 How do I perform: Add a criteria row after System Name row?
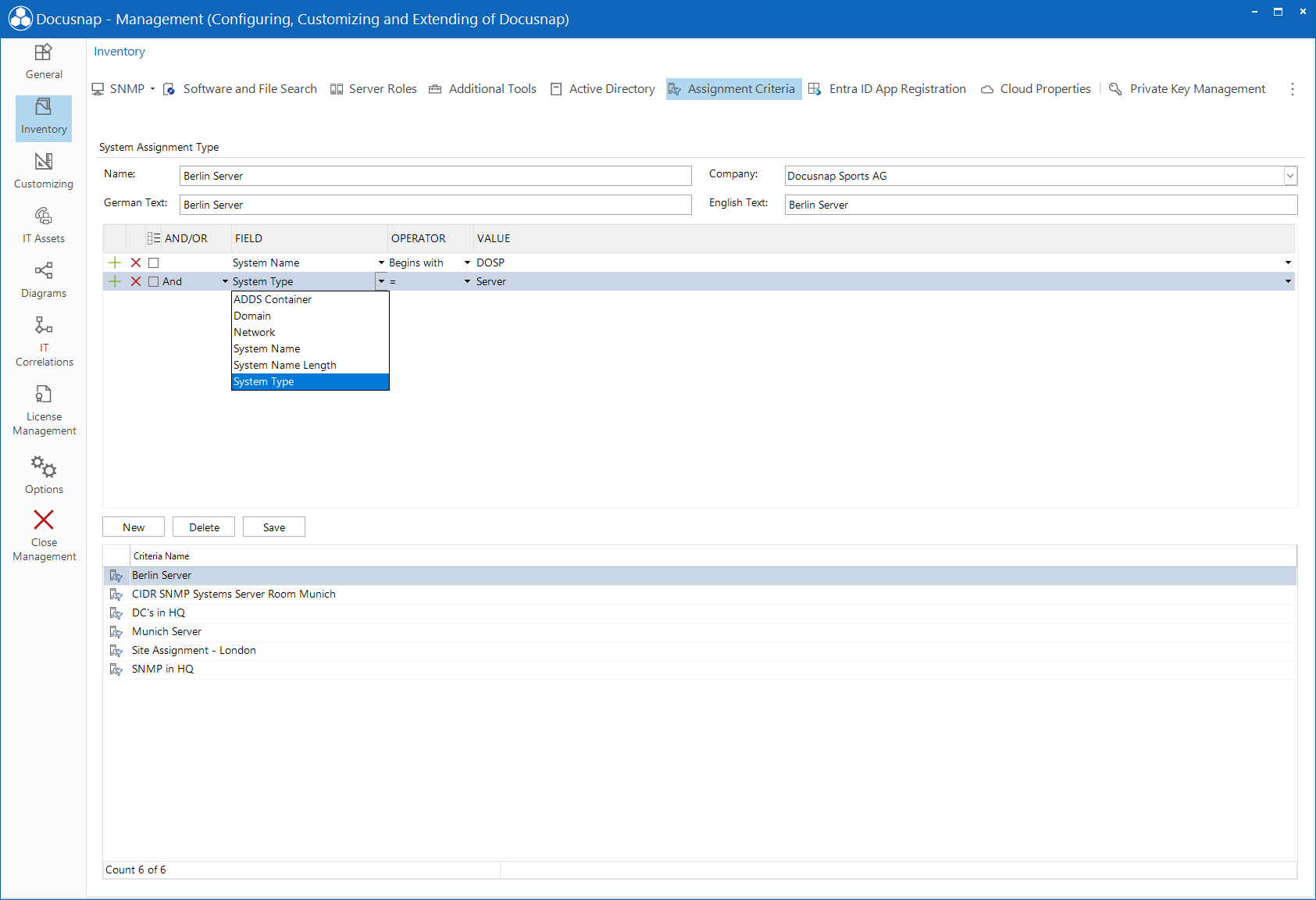(115, 262)
